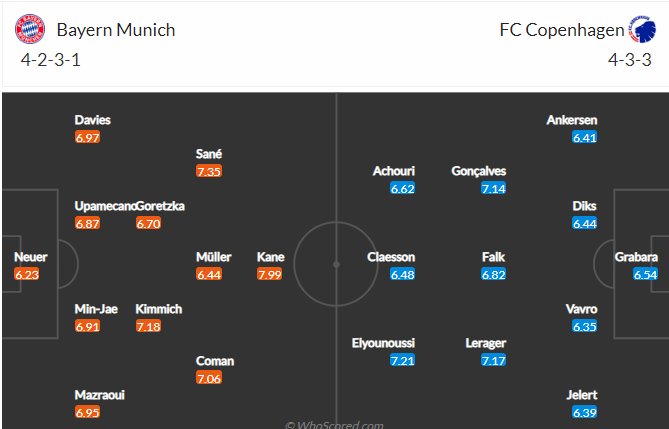
Task: Click the Bayern Munich club crest
Action: point(30,29)
